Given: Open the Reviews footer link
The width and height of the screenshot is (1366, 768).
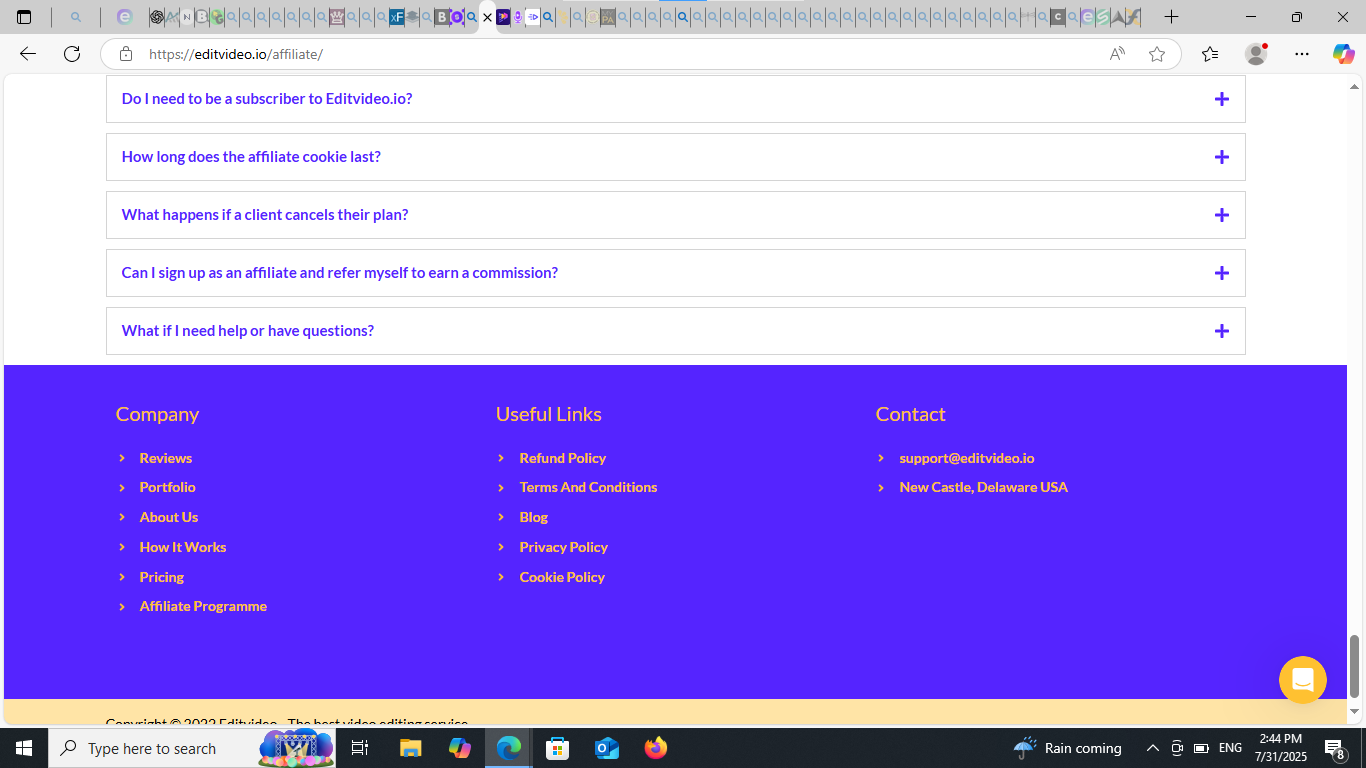Looking at the screenshot, I should 165,458.
